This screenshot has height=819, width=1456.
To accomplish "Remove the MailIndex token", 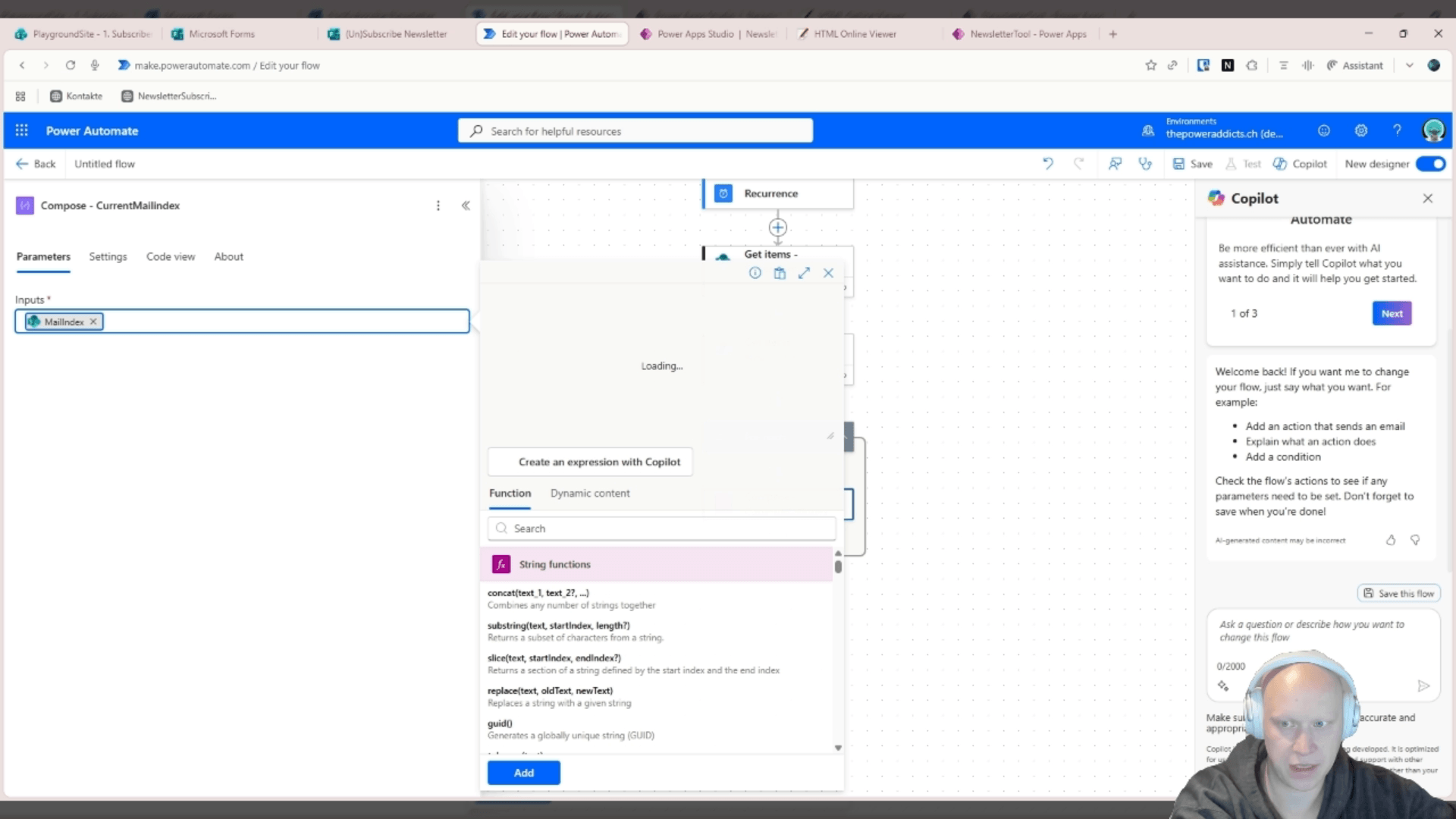I will (x=93, y=322).
